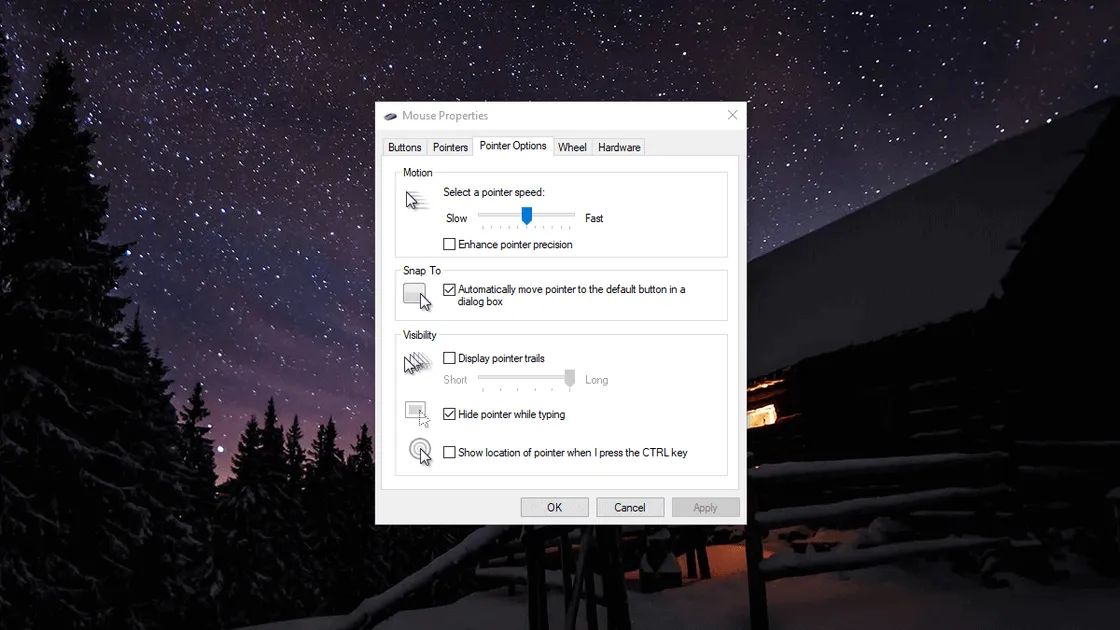Click the OK button
The height and width of the screenshot is (630, 1120).
tap(554, 507)
